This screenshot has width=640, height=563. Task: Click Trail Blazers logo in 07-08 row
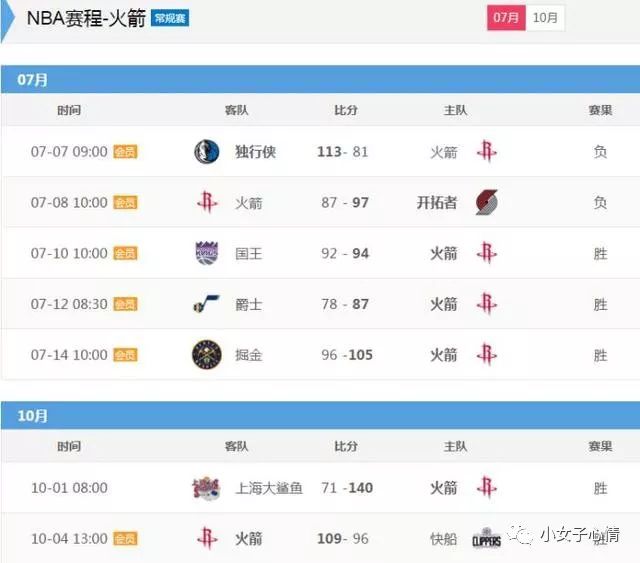(487, 202)
